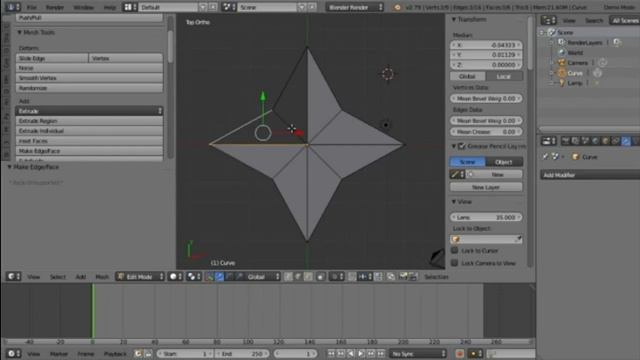Click the Make Edge/Face button

pos(89,151)
